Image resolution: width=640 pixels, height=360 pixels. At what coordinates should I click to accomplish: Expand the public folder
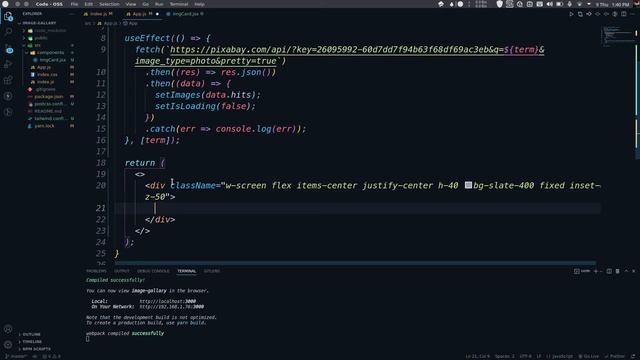[41, 38]
